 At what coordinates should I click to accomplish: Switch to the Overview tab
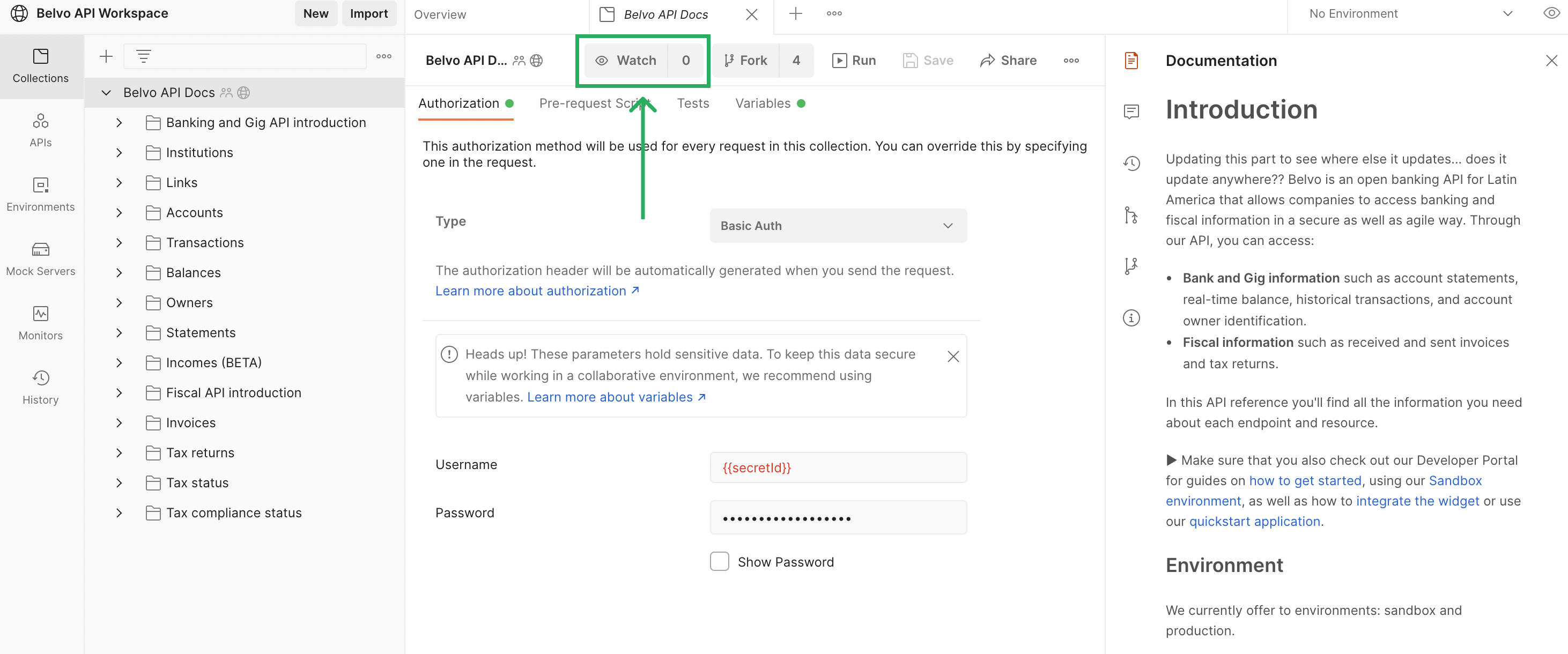coord(440,14)
